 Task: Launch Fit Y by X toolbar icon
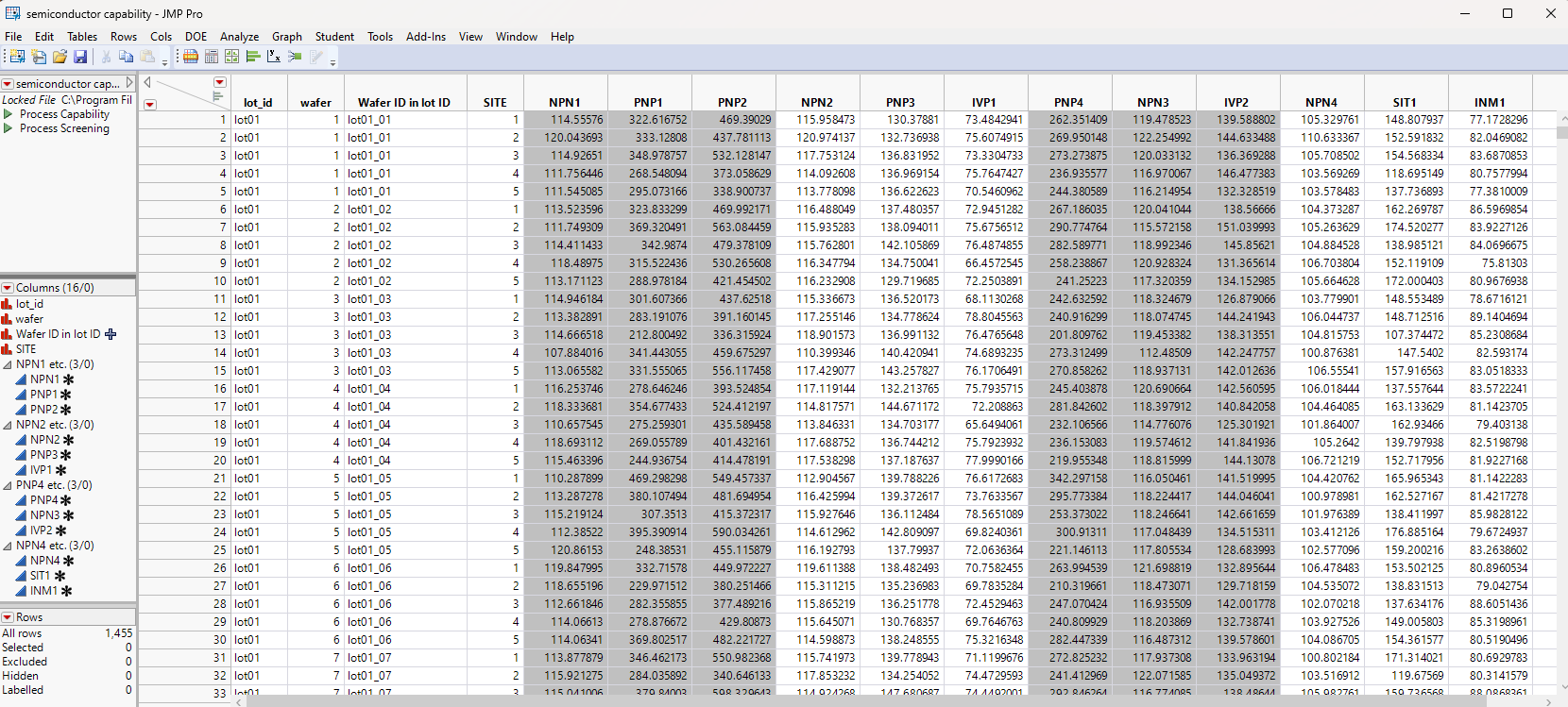pos(273,57)
